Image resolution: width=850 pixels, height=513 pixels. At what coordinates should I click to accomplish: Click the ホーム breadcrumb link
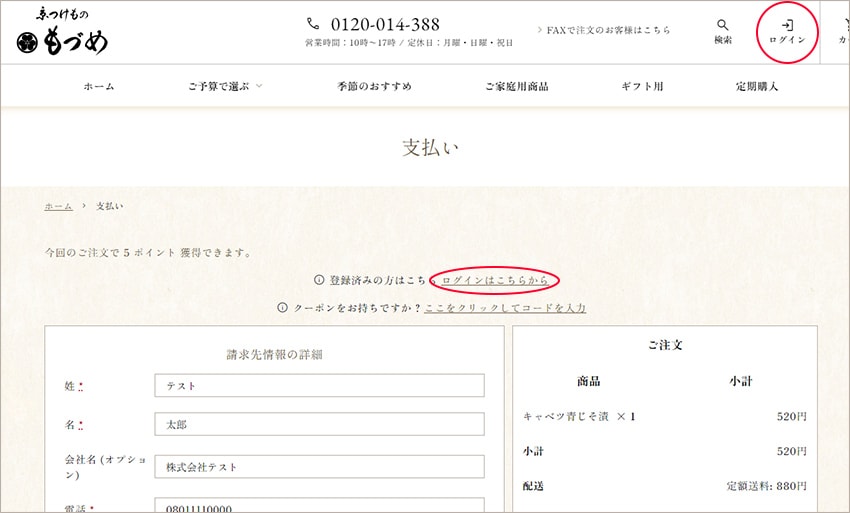point(58,206)
